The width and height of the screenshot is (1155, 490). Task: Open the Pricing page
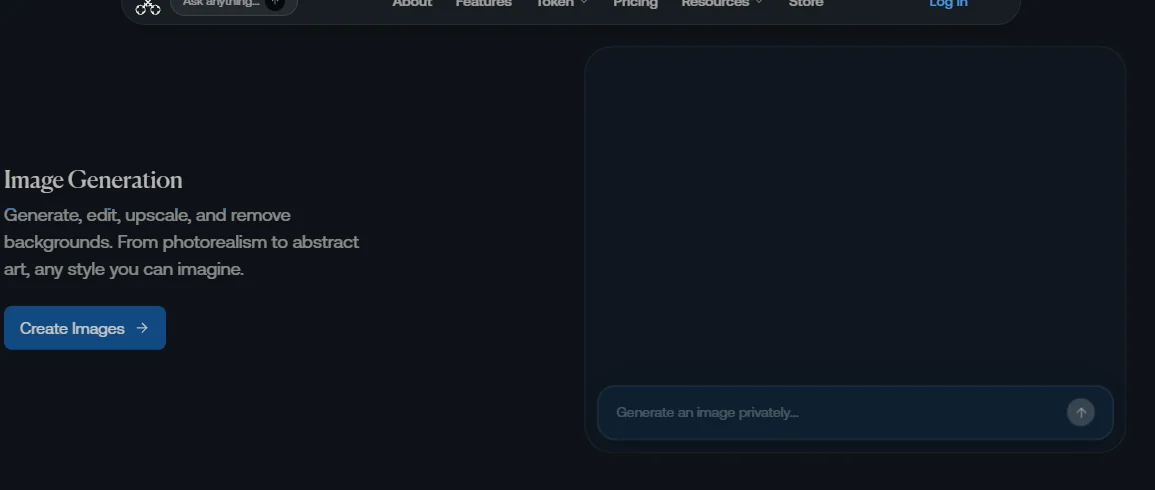click(x=635, y=4)
